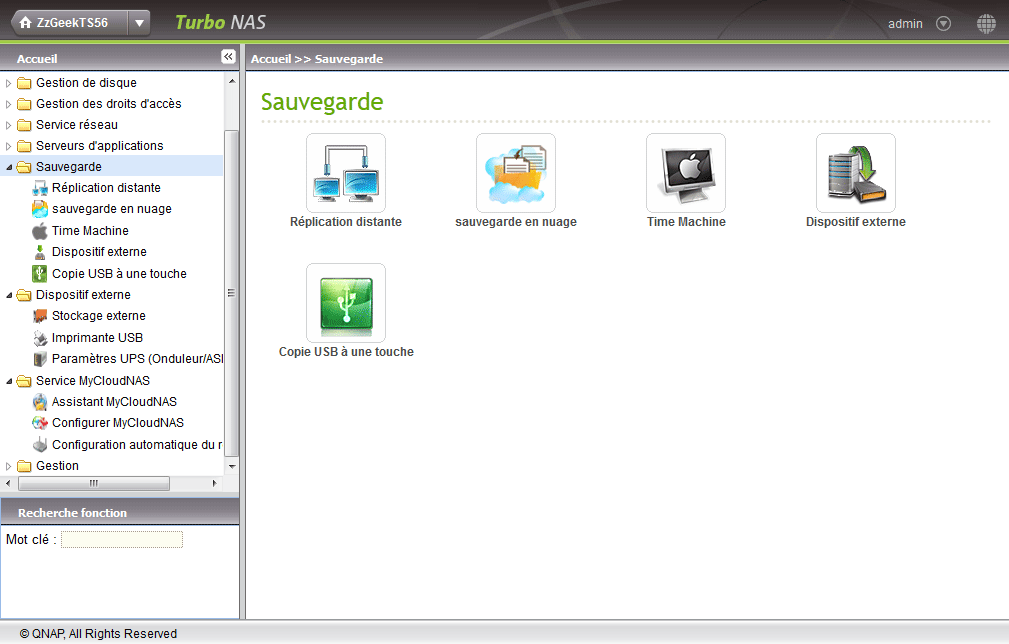The width and height of the screenshot is (1009, 644).
Task: Open the large Time Machine icon
Action: pos(686,172)
